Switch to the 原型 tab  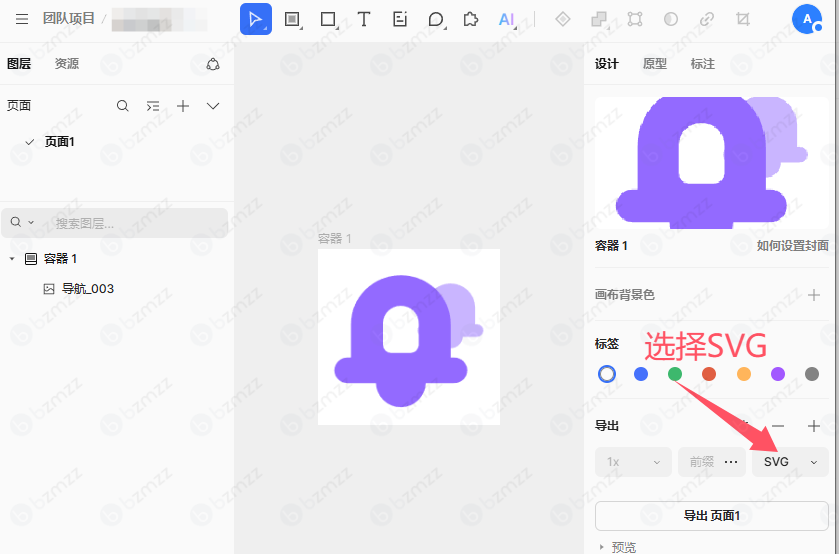(655, 64)
